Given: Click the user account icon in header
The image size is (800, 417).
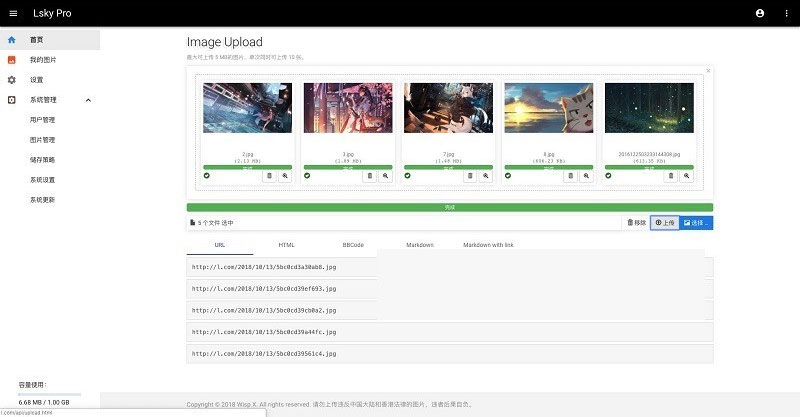Looking at the screenshot, I should coord(760,13).
